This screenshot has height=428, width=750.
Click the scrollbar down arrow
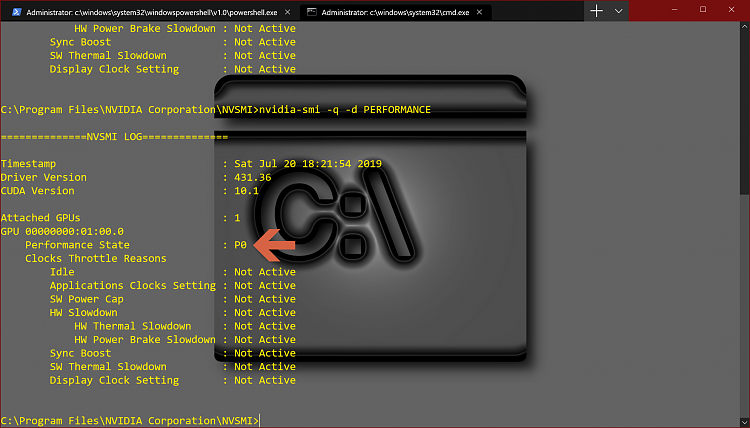click(745, 423)
